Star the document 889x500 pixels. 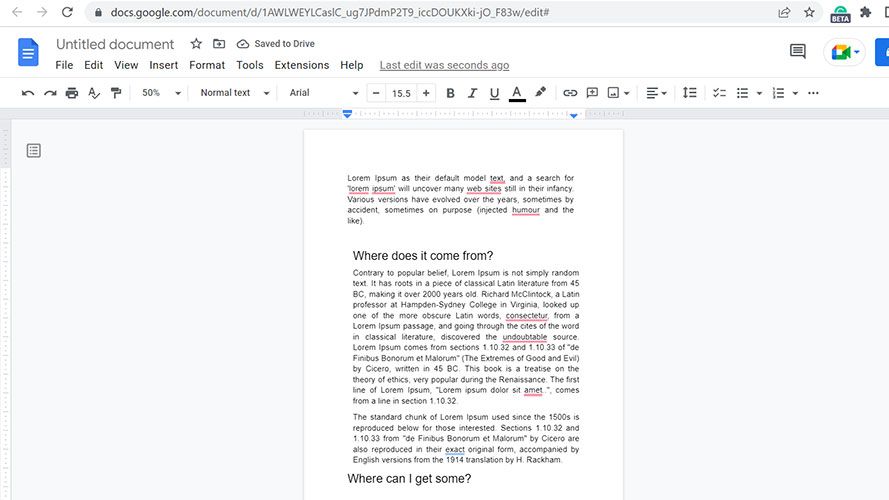click(196, 44)
